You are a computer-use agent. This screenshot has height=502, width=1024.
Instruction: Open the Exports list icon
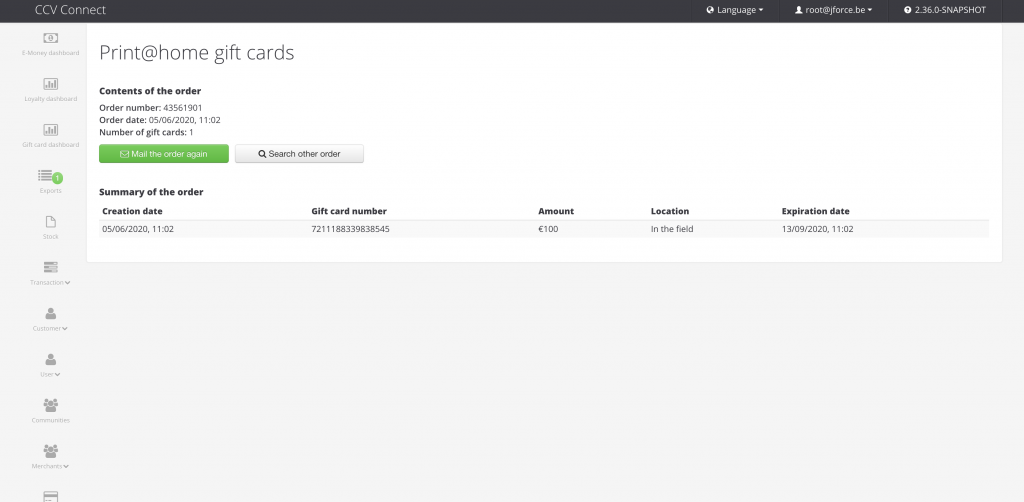click(45, 175)
